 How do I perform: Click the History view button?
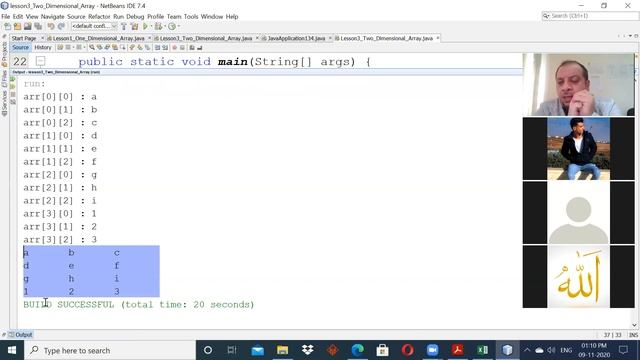click(43, 48)
